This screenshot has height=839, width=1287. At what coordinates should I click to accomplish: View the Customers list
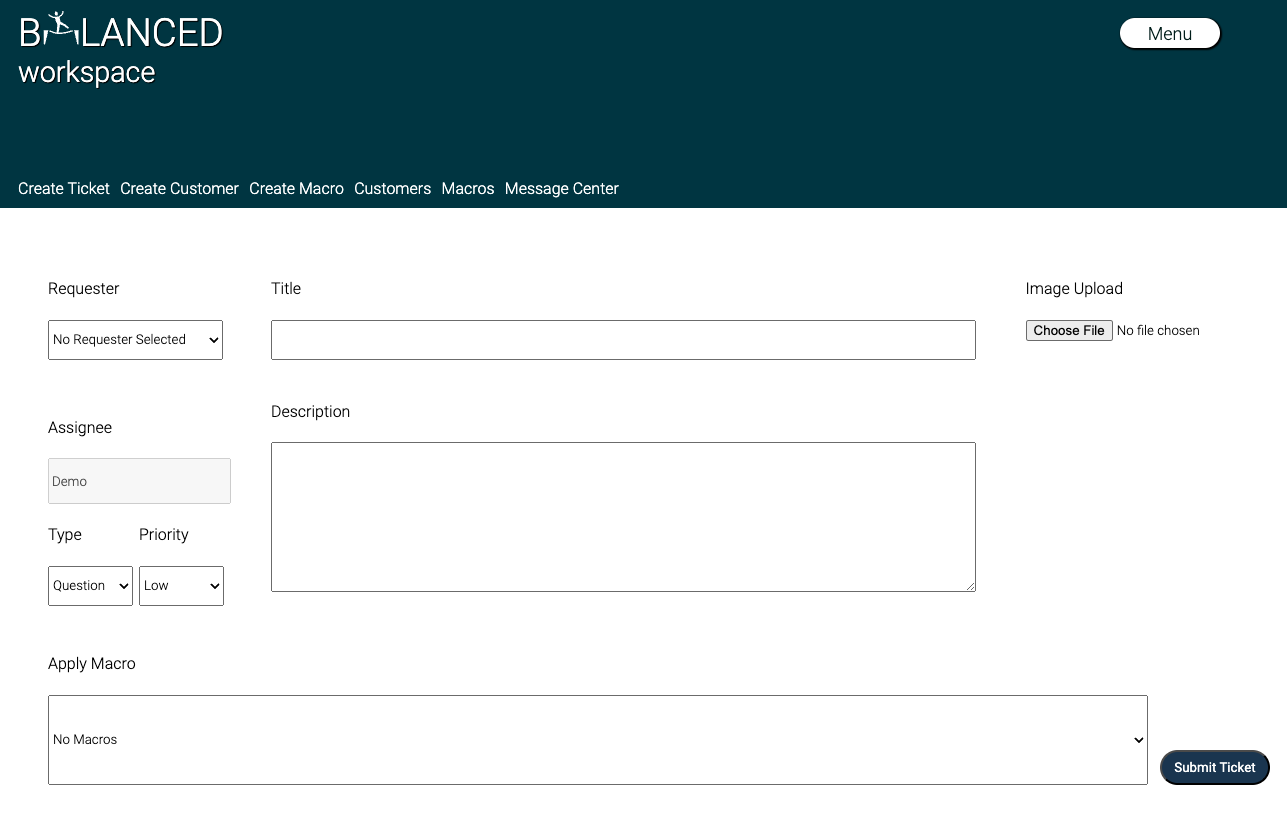(392, 188)
